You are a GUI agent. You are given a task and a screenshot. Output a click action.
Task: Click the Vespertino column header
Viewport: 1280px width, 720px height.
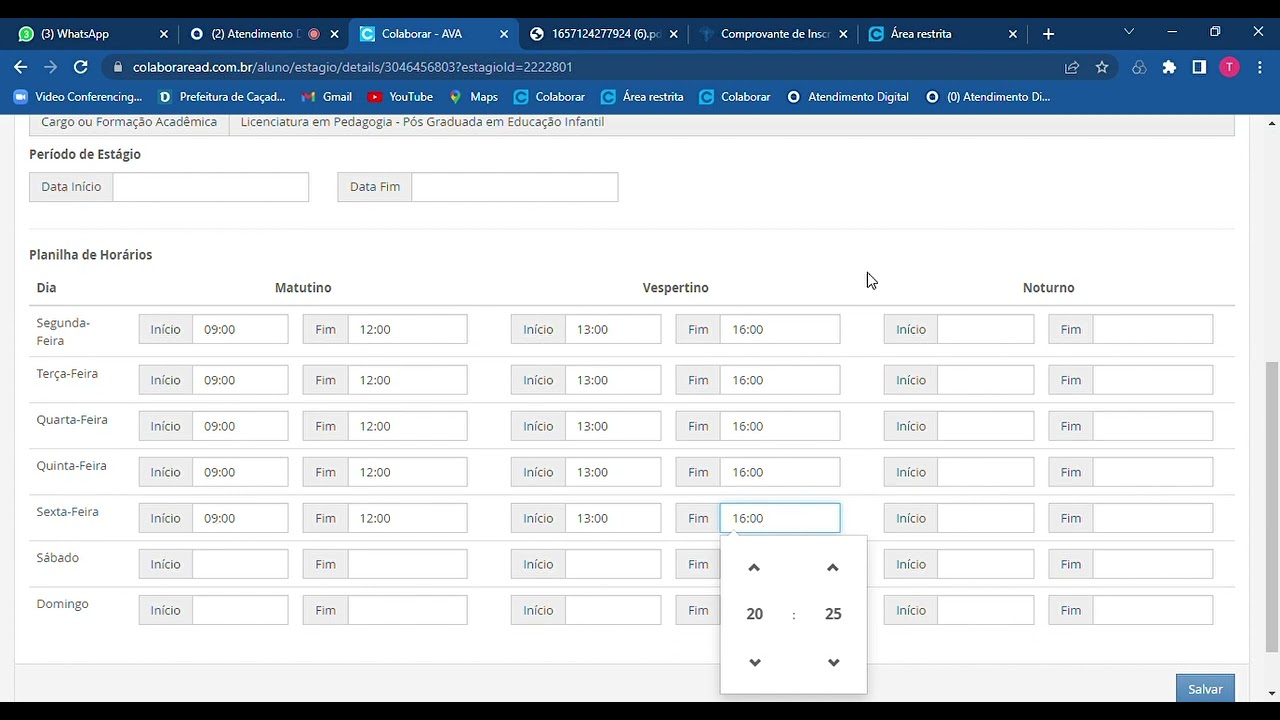click(x=675, y=288)
